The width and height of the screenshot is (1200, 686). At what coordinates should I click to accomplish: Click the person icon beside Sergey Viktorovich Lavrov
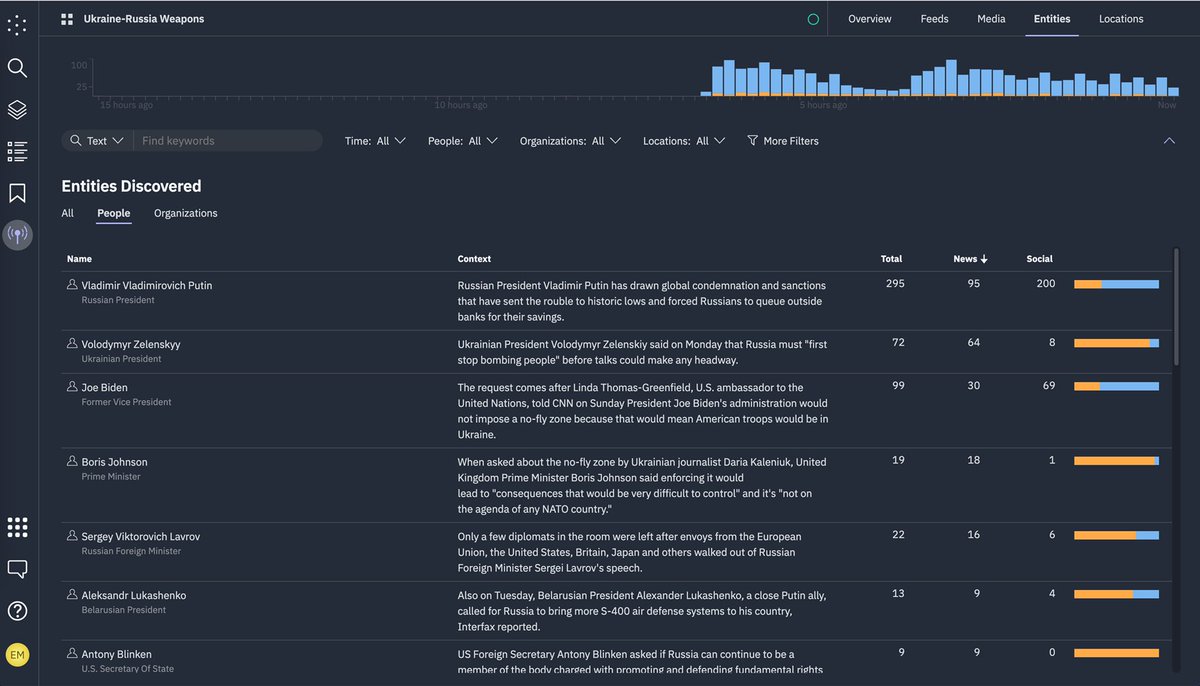(x=72, y=537)
